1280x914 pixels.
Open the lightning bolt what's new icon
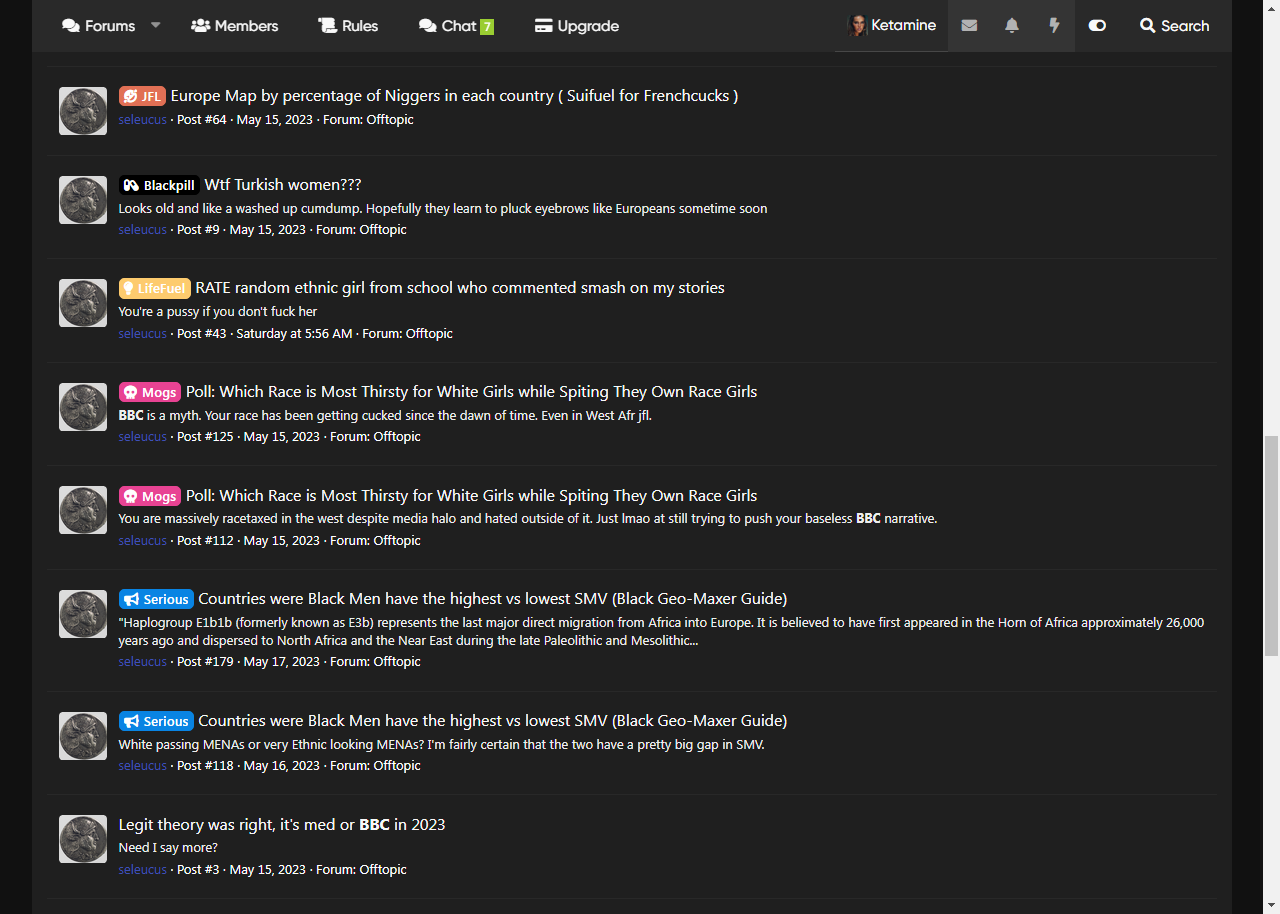[x=1054, y=26]
